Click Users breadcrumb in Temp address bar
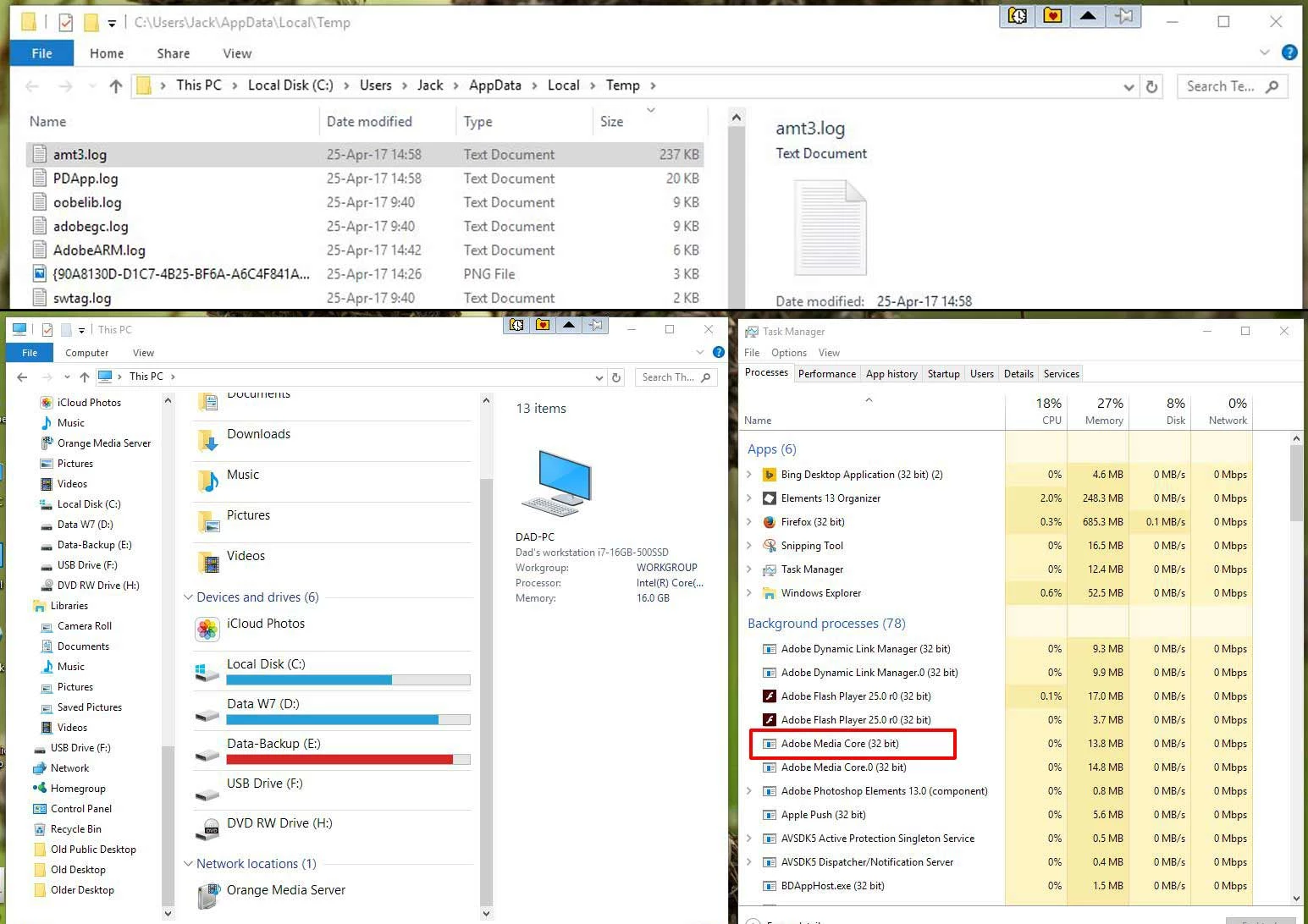The image size is (1308, 924). click(x=376, y=85)
